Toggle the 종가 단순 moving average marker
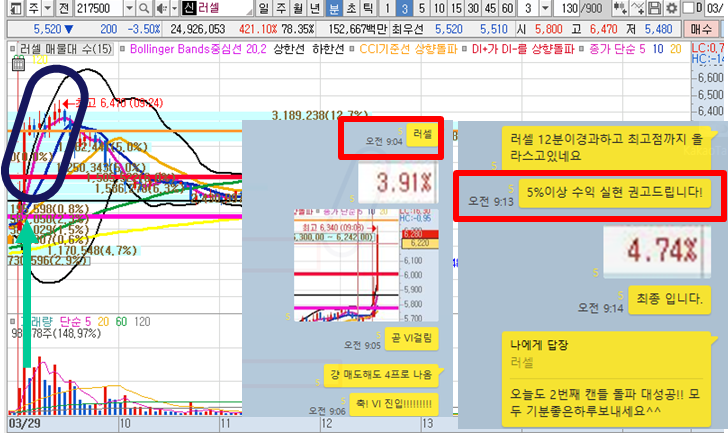 582,49
